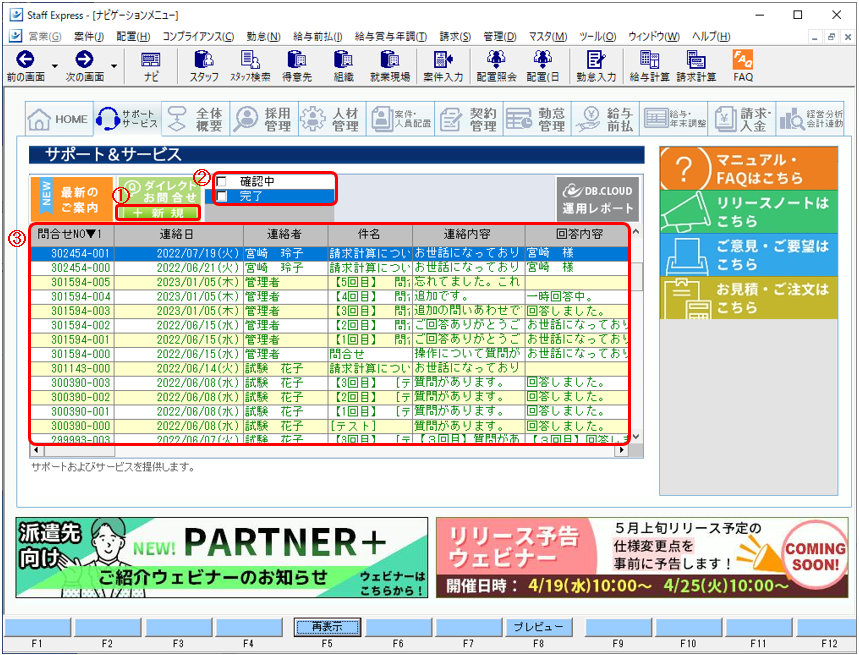Open マニュアル・FAQはこちら panel

click(748, 168)
